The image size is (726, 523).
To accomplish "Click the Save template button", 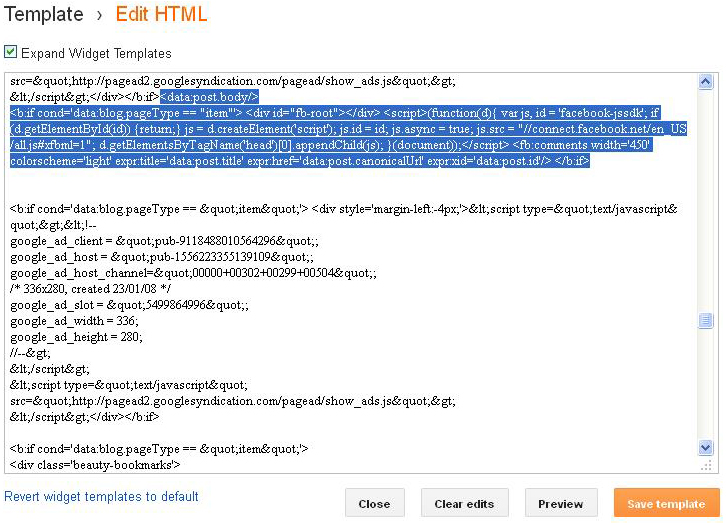I will click(x=666, y=503).
